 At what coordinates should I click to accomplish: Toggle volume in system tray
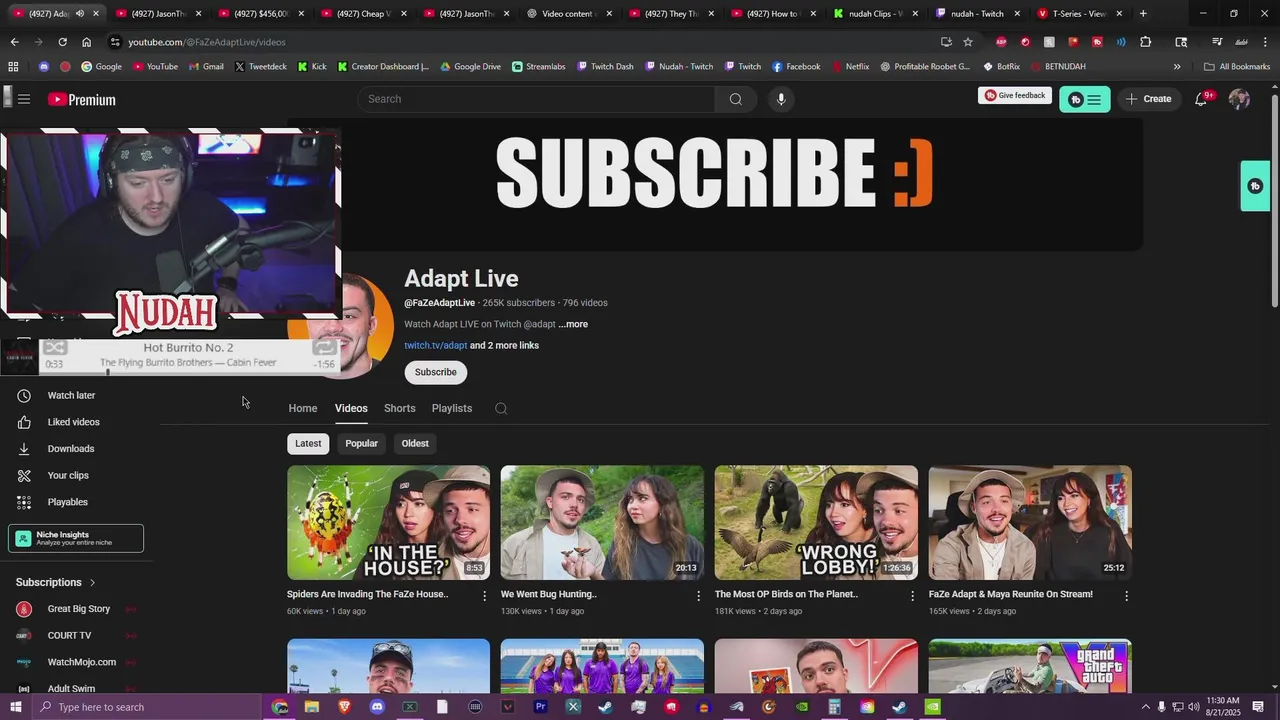pos(1194,707)
